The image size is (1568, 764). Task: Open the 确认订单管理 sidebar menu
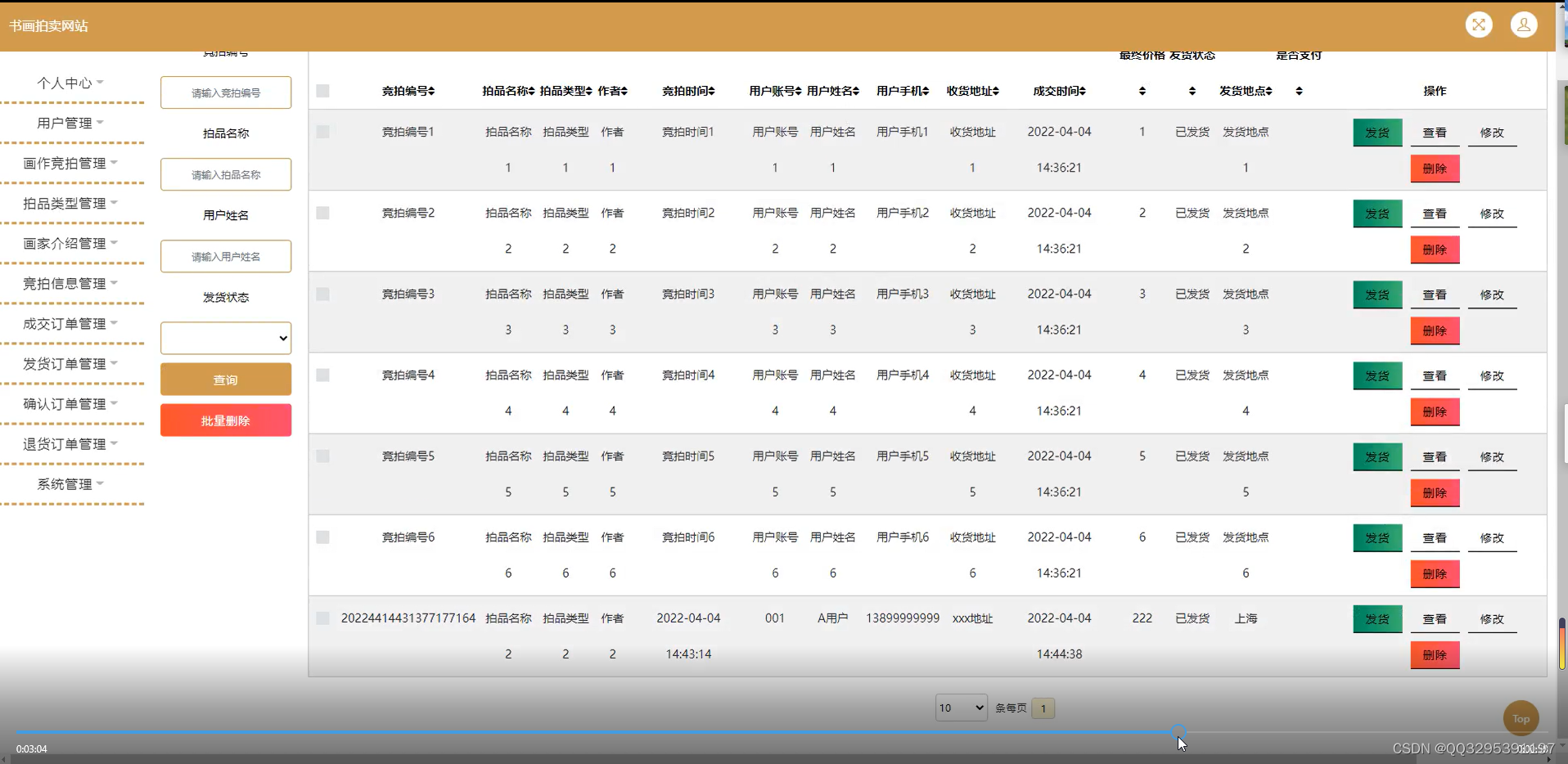click(x=70, y=403)
